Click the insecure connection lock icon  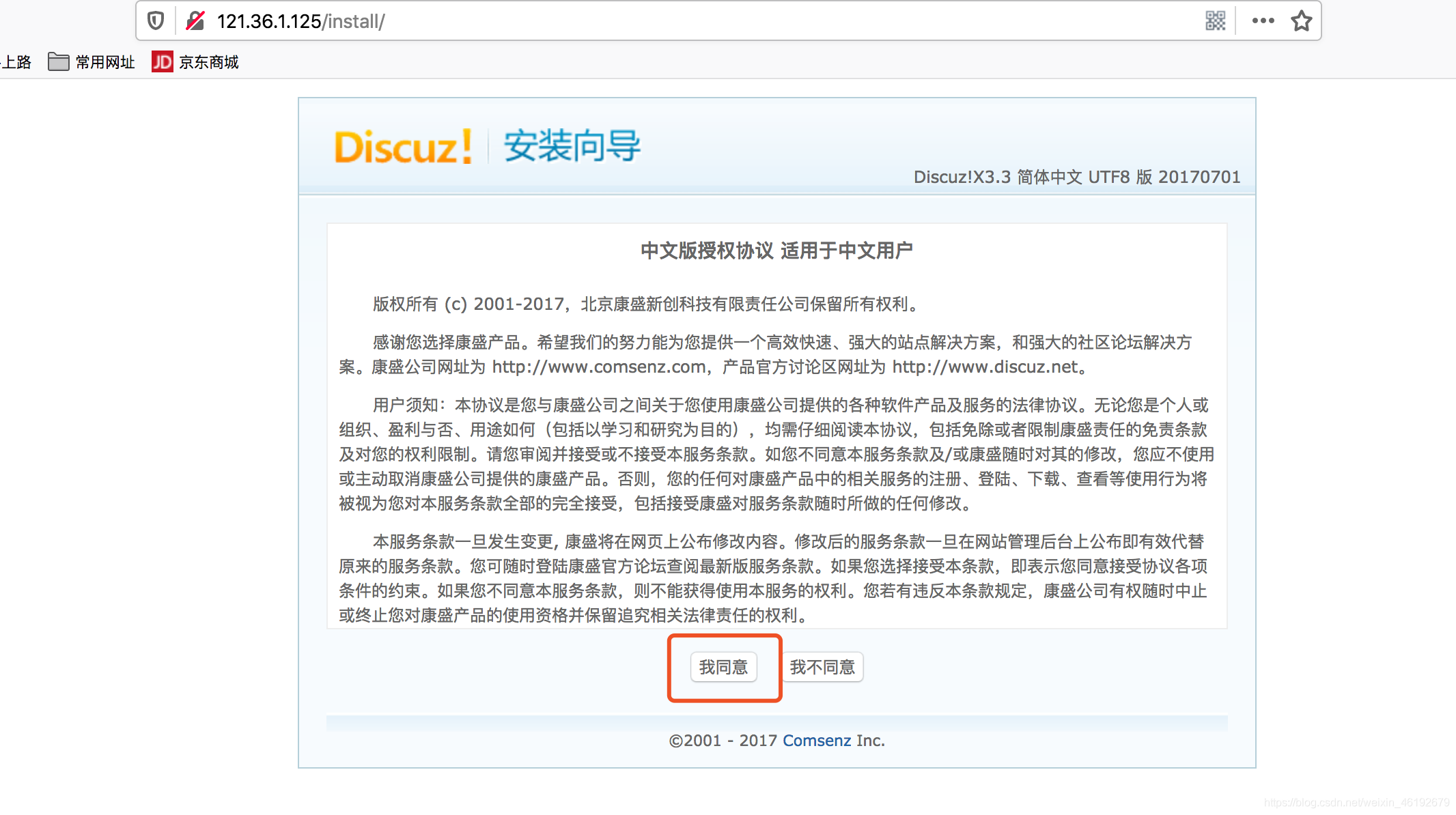[x=195, y=21]
